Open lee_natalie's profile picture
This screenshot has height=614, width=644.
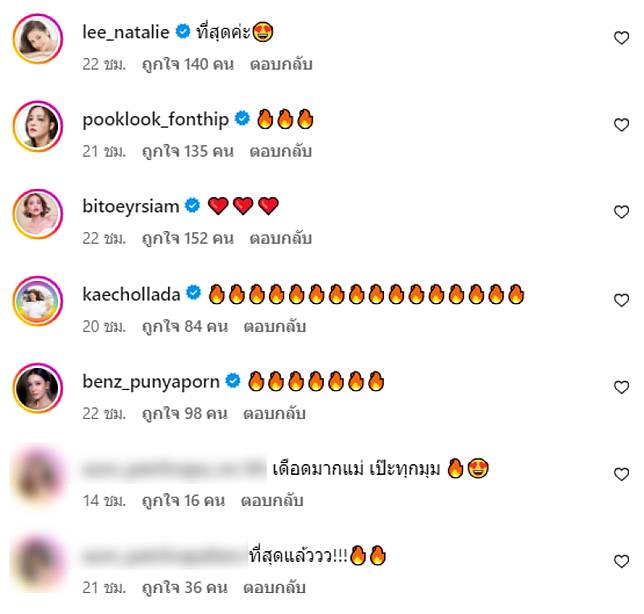[x=38, y=39]
